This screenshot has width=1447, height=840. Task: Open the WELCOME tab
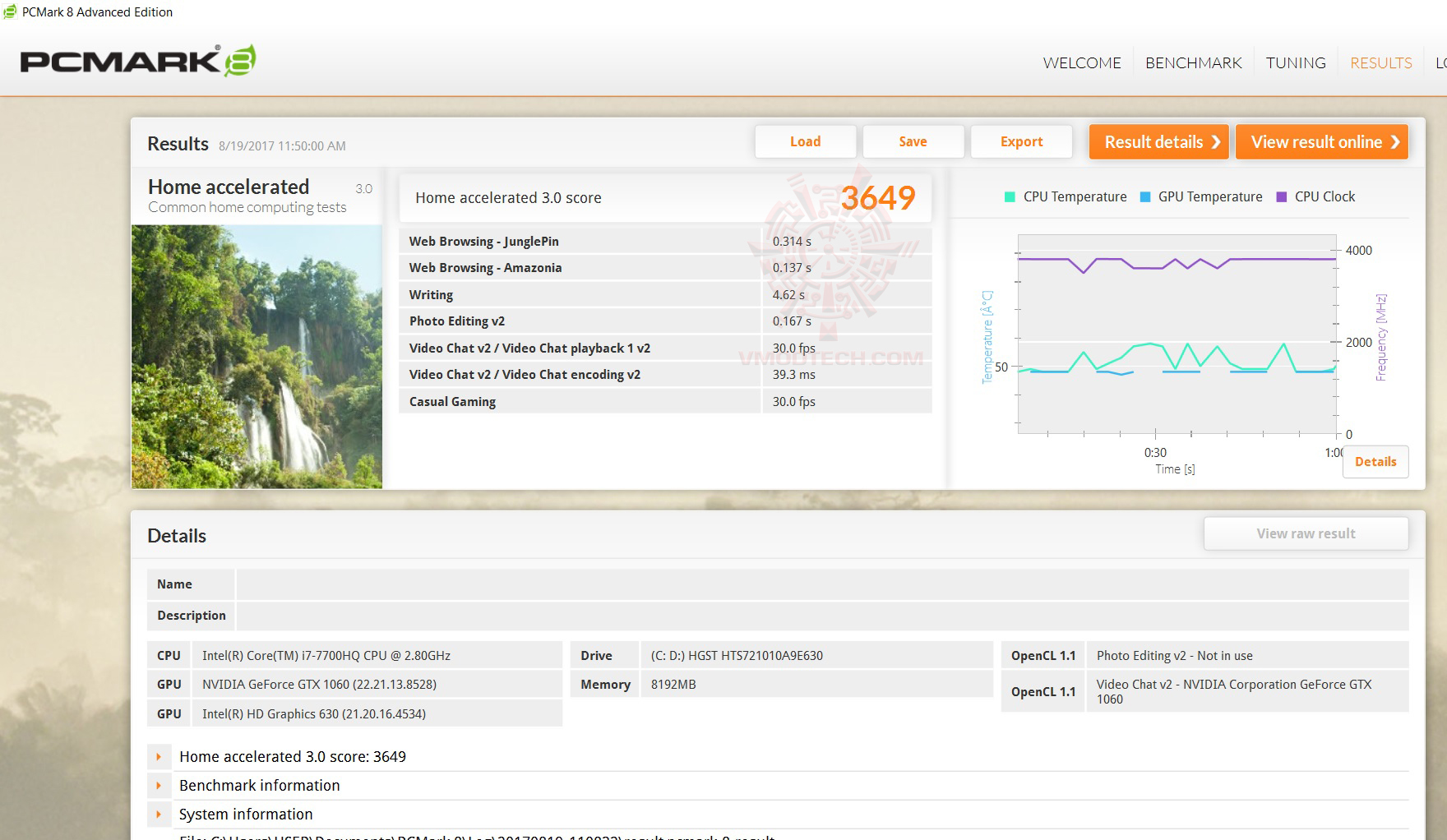tap(1082, 62)
